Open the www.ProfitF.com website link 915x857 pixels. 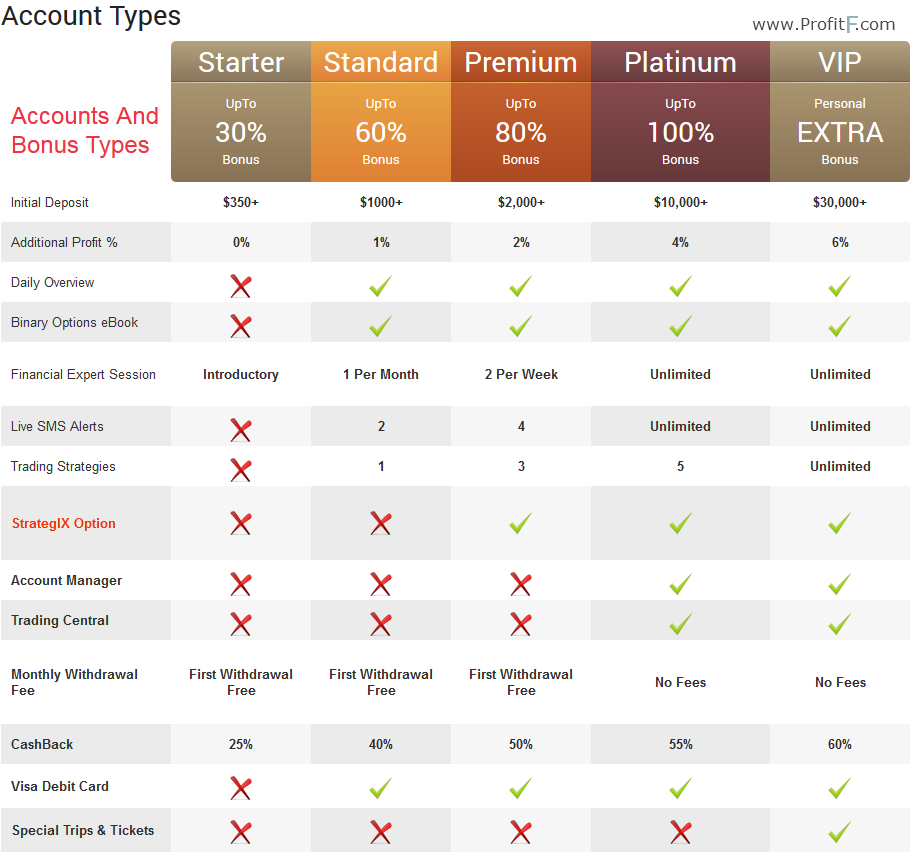823,24
